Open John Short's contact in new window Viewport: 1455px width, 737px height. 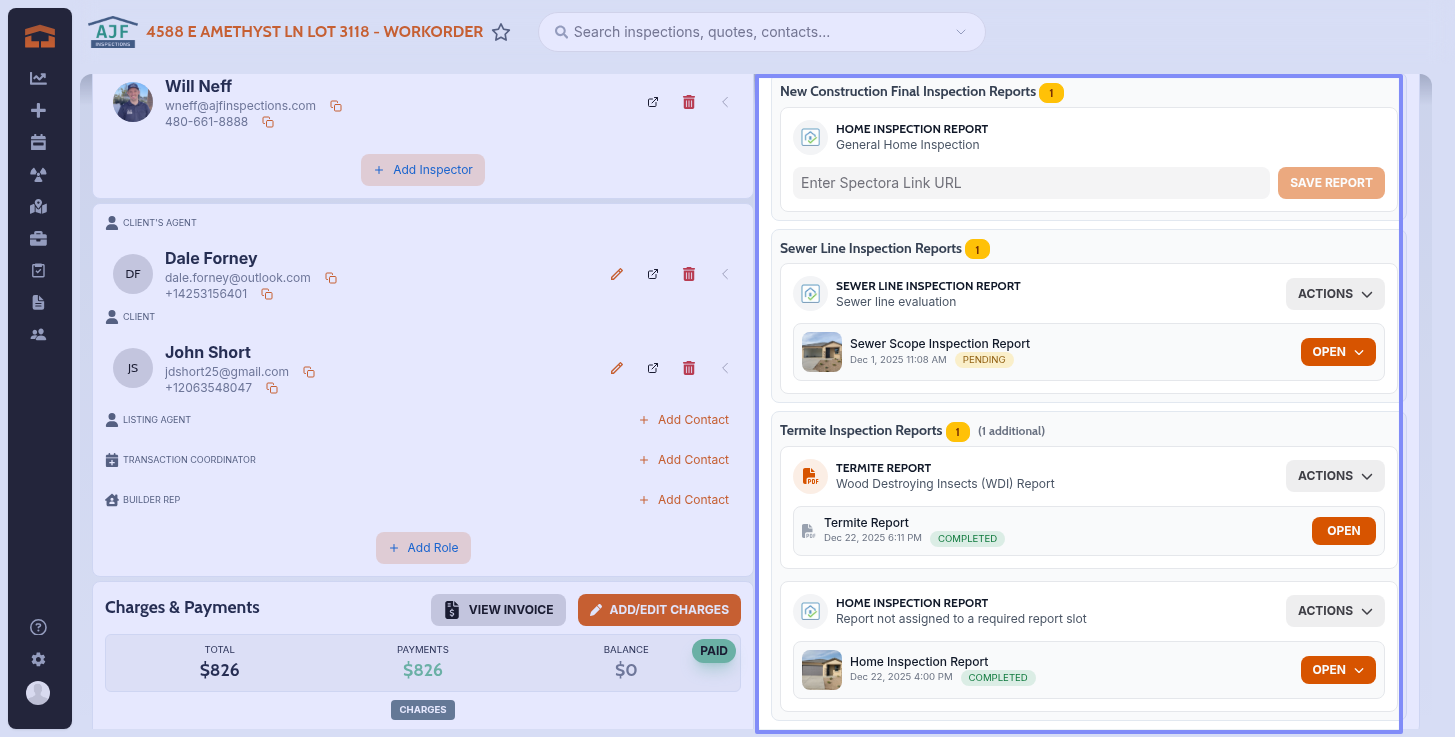(x=653, y=368)
